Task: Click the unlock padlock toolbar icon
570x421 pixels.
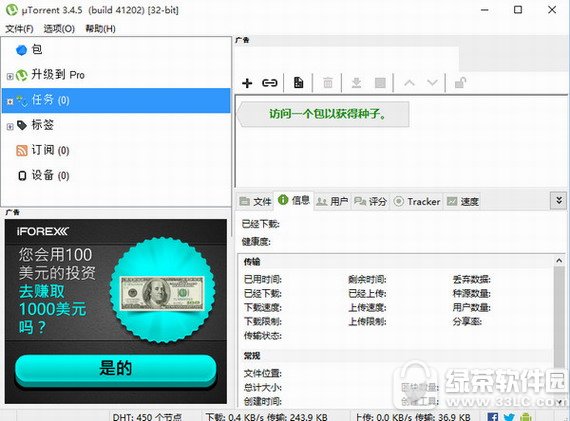Action: pyautogui.click(x=460, y=83)
